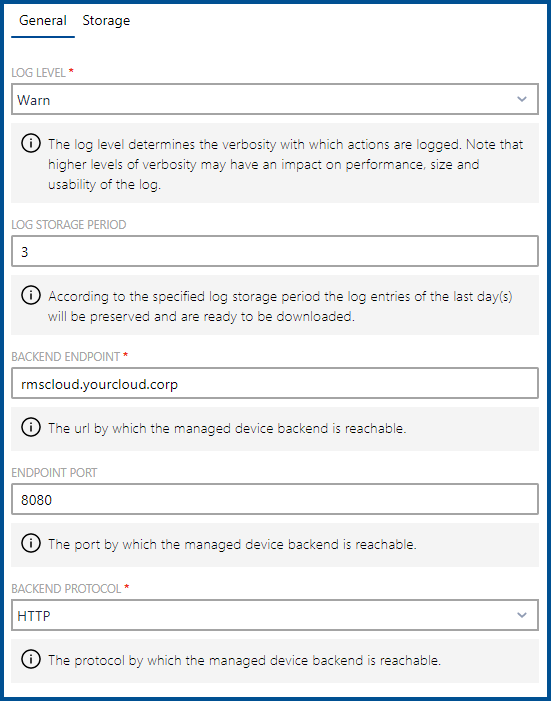Image resolution: width=551 pixels, height=701 pixels.
Task: Click the LOG LEVEL field label
Action: (x=38, y=72)
